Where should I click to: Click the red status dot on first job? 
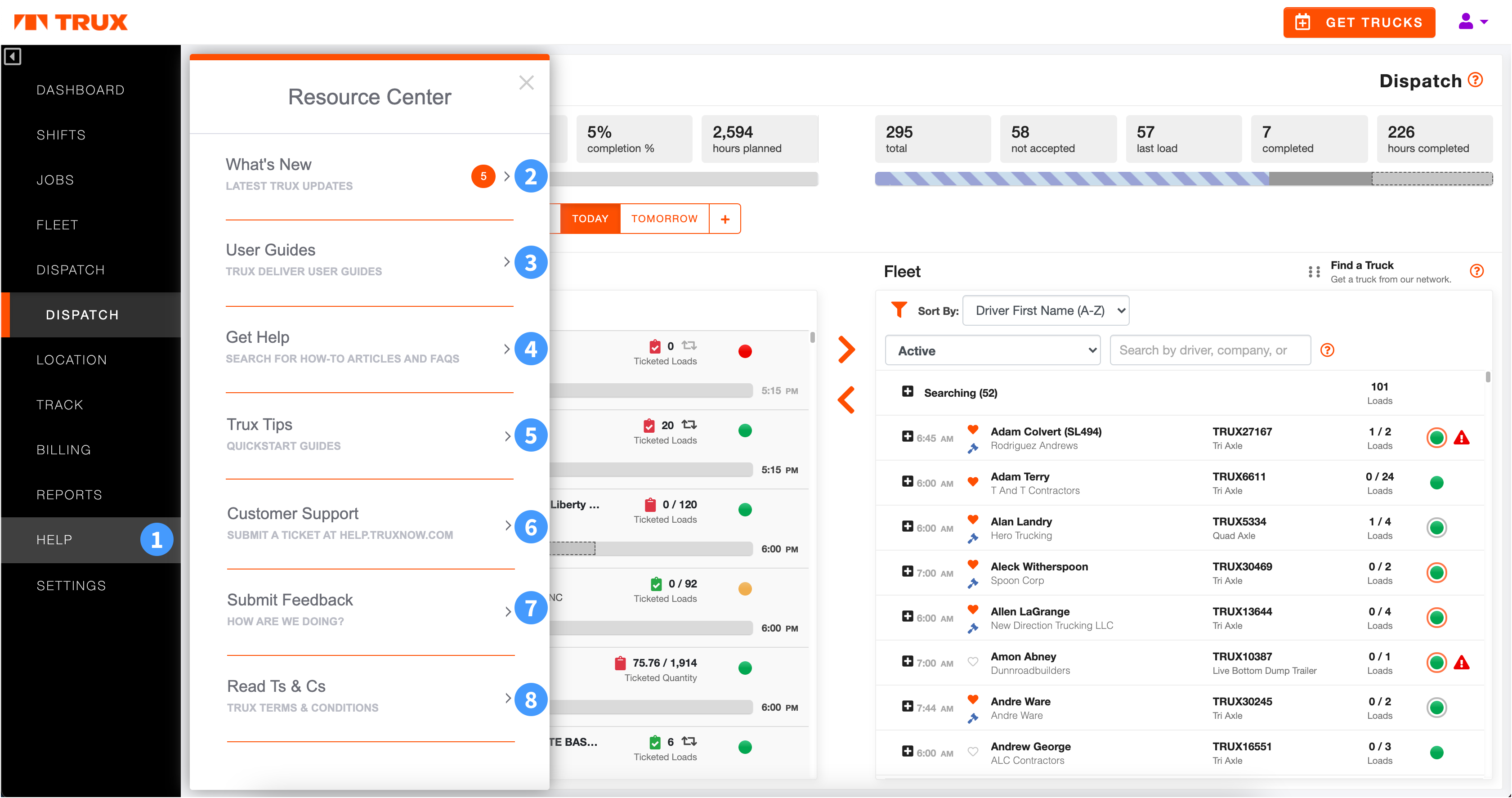745,351
